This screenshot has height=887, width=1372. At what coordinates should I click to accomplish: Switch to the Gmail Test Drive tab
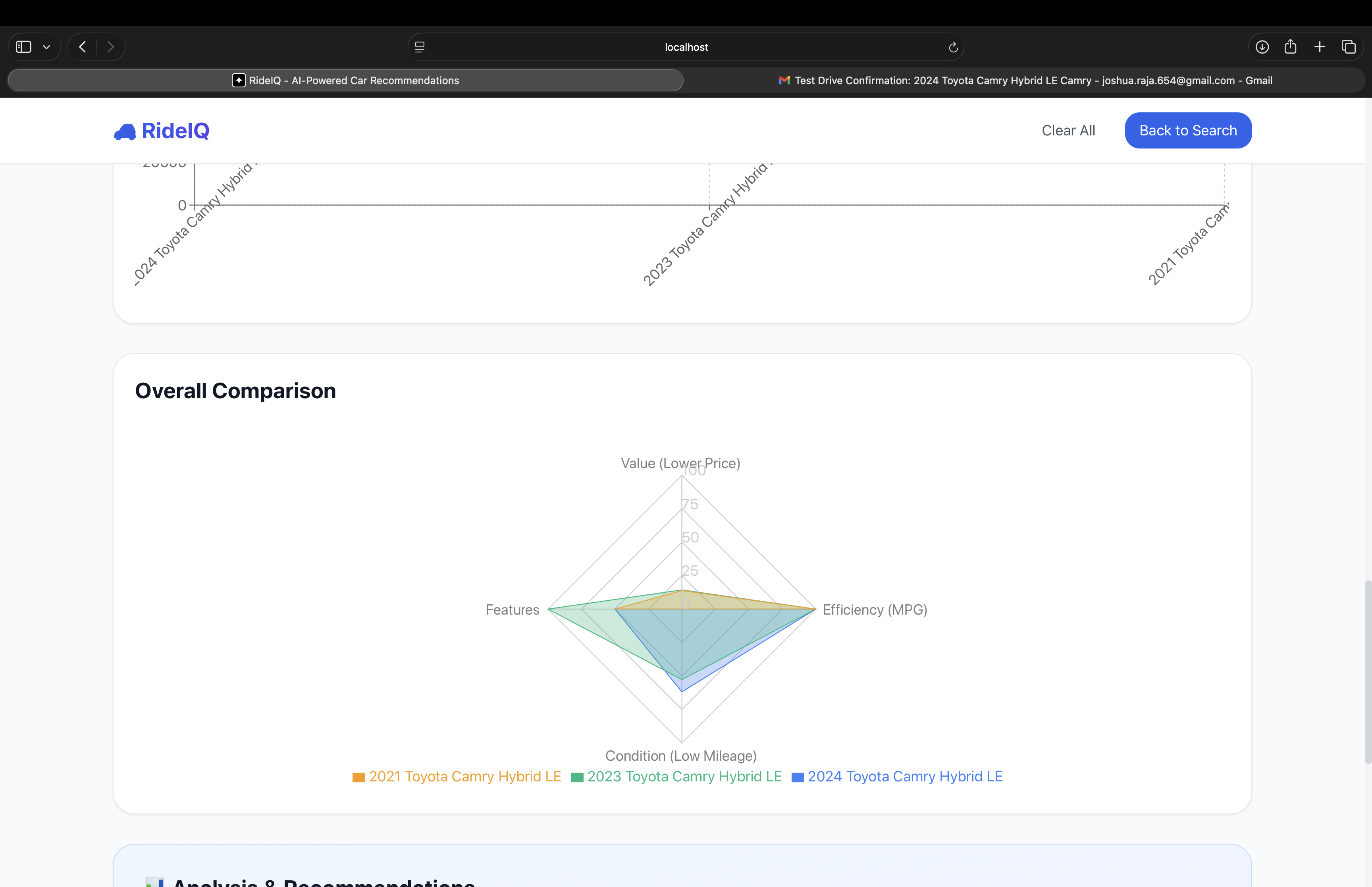[x=1025, y=81]
